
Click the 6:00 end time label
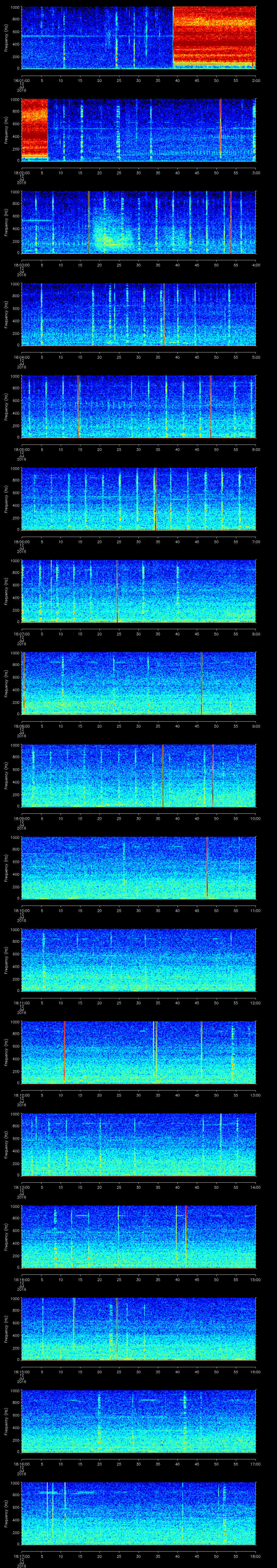[x=256, y=449]
